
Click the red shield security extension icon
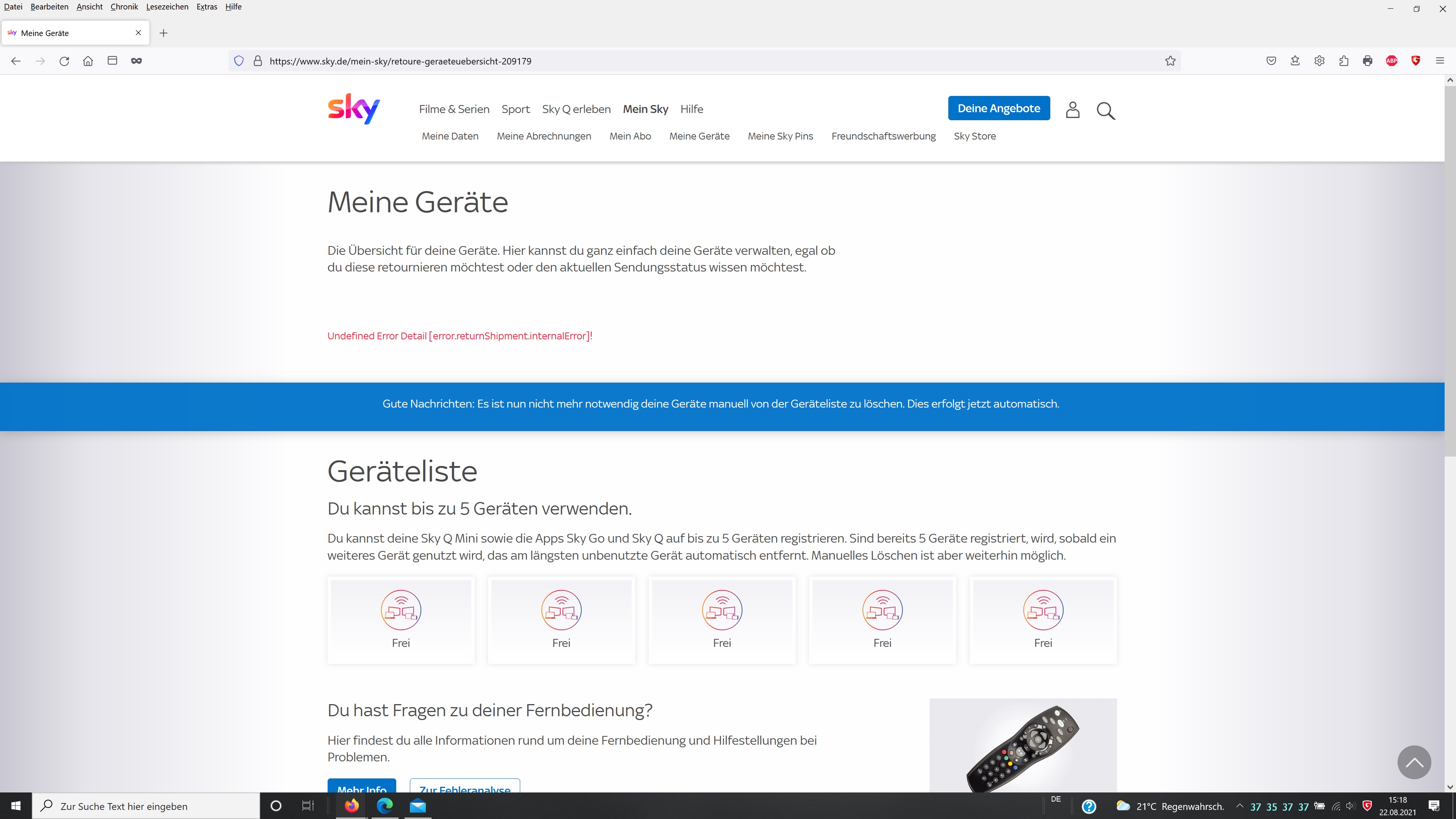(1416, 61)
